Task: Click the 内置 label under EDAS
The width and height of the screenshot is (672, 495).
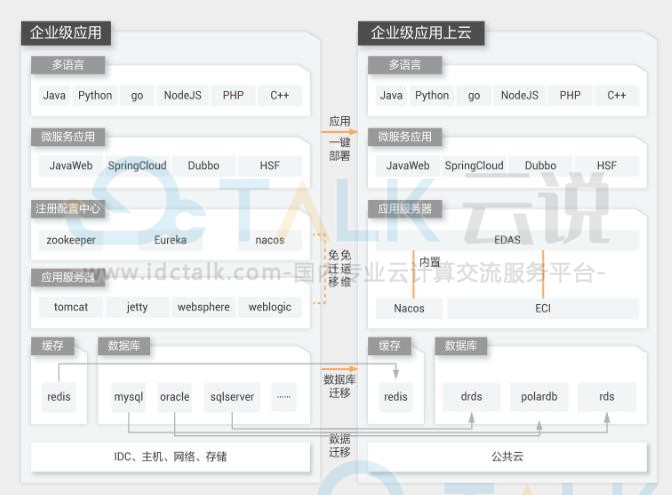Action: click(x=430, y=262)
